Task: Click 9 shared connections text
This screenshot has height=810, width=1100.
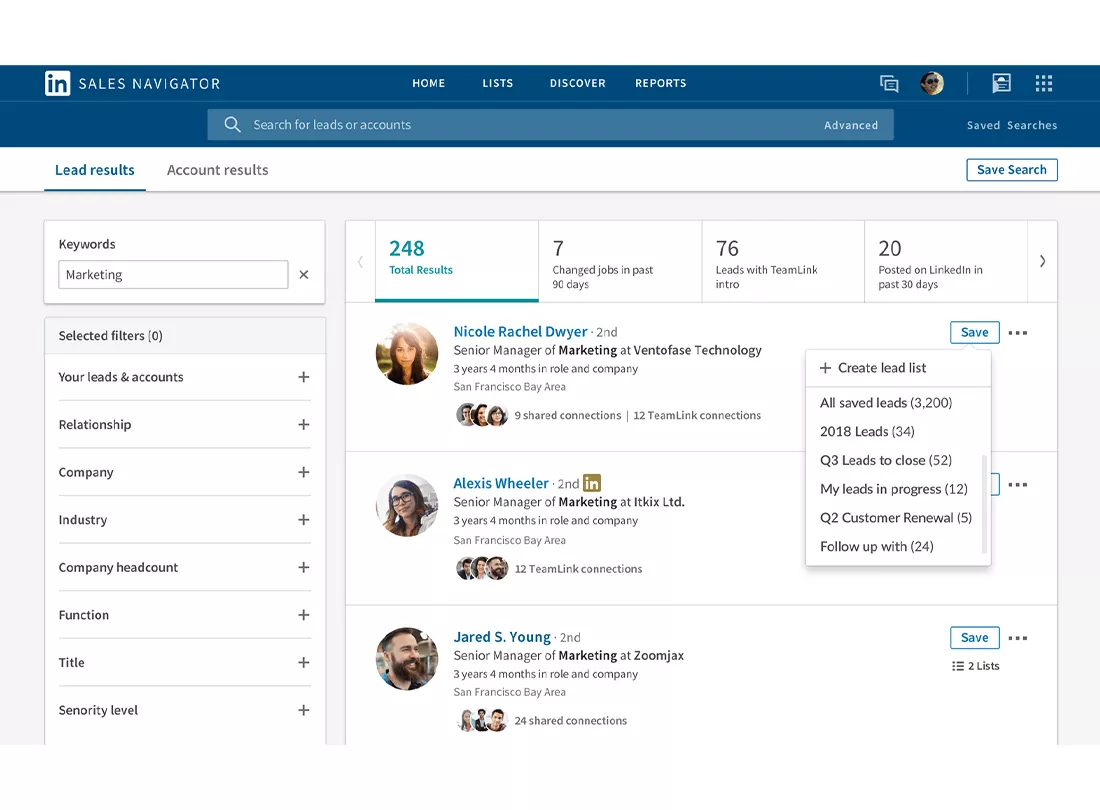Action: (x=568, y=415)
